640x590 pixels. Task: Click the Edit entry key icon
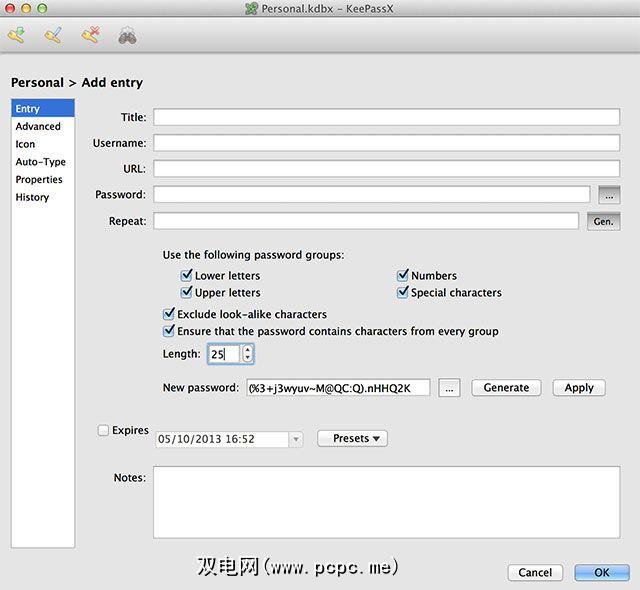point(53,37)
